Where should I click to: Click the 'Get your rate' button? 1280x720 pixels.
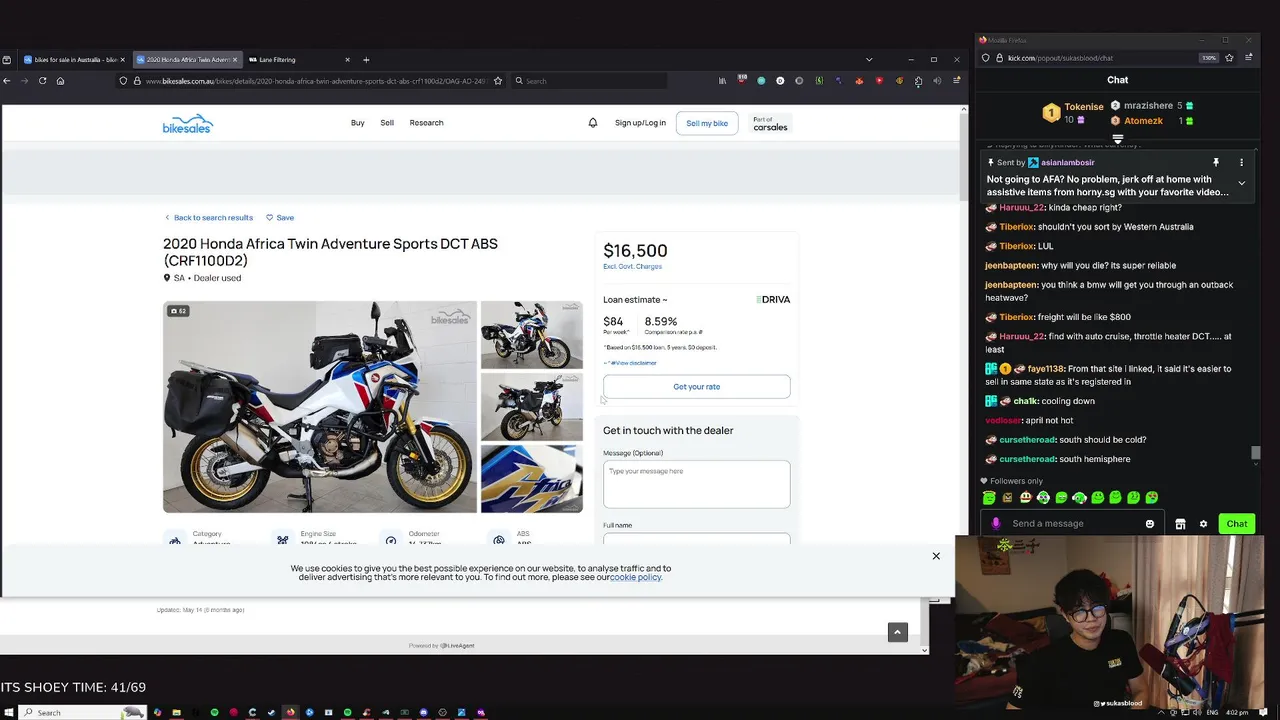pos(696,386)
